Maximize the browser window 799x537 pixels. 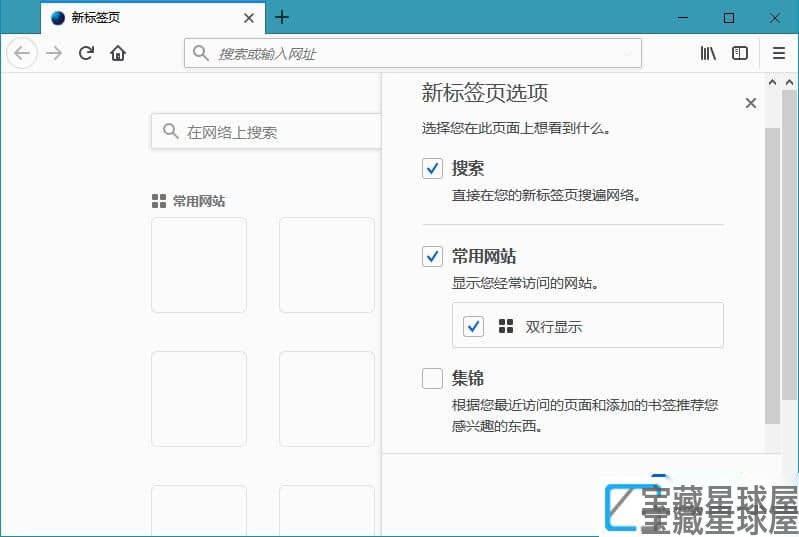pyautogui.click(x=729, y=18)
